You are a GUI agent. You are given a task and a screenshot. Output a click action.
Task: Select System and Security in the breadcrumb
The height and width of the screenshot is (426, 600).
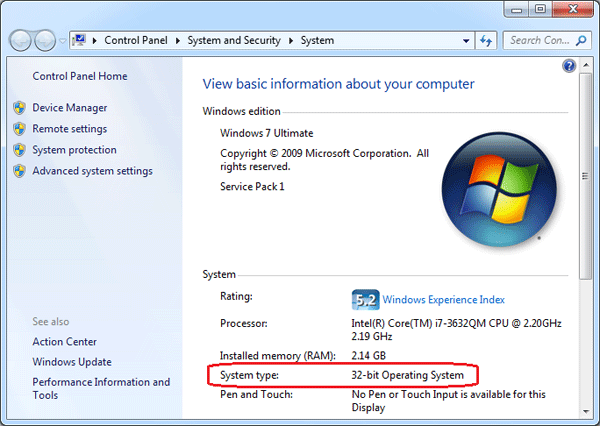click(238, 41)
